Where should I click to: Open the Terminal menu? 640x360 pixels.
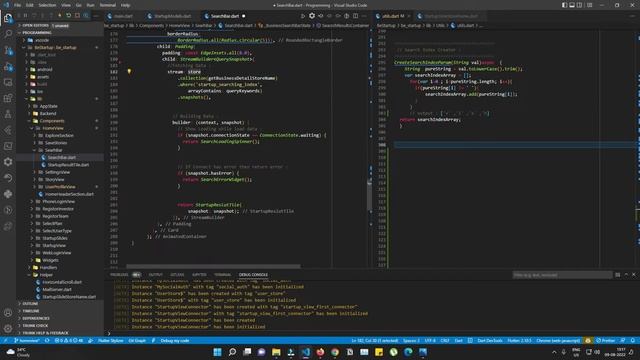click(x=108, y=5)
